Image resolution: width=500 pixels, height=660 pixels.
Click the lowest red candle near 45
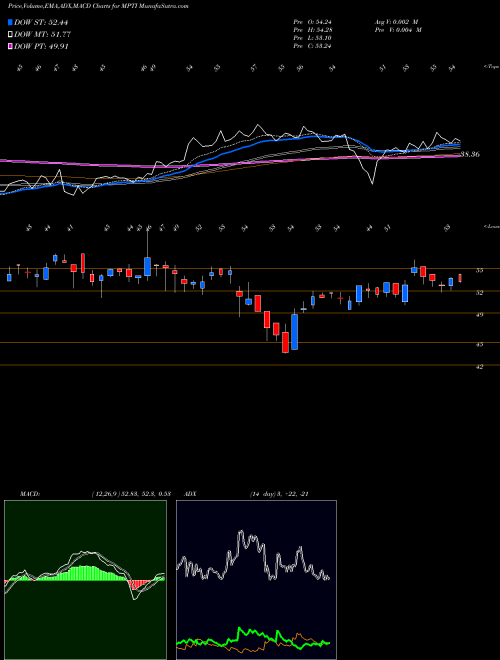[x=285, y=342]
